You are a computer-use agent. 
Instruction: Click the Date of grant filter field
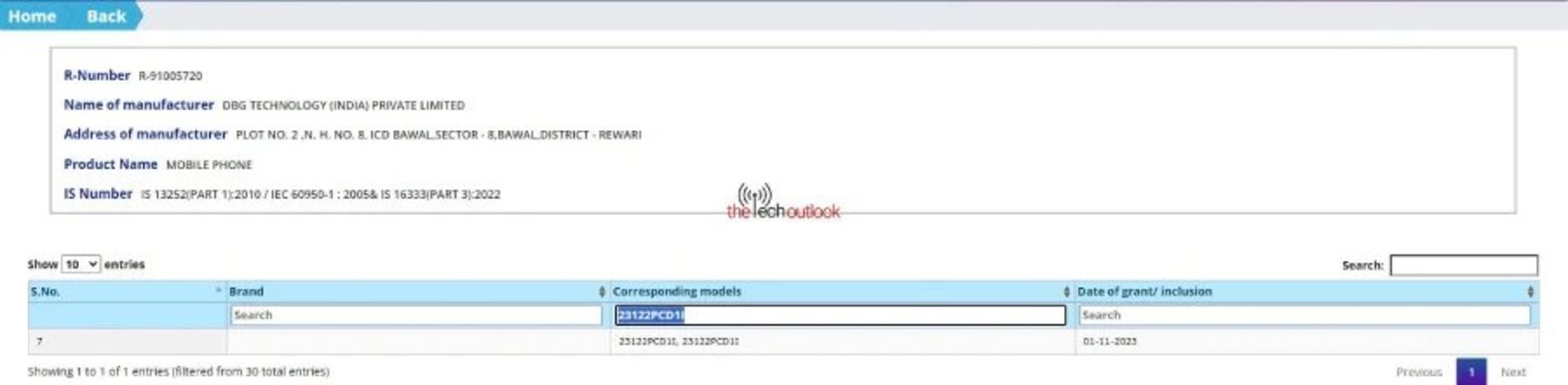coord(1303,315)
